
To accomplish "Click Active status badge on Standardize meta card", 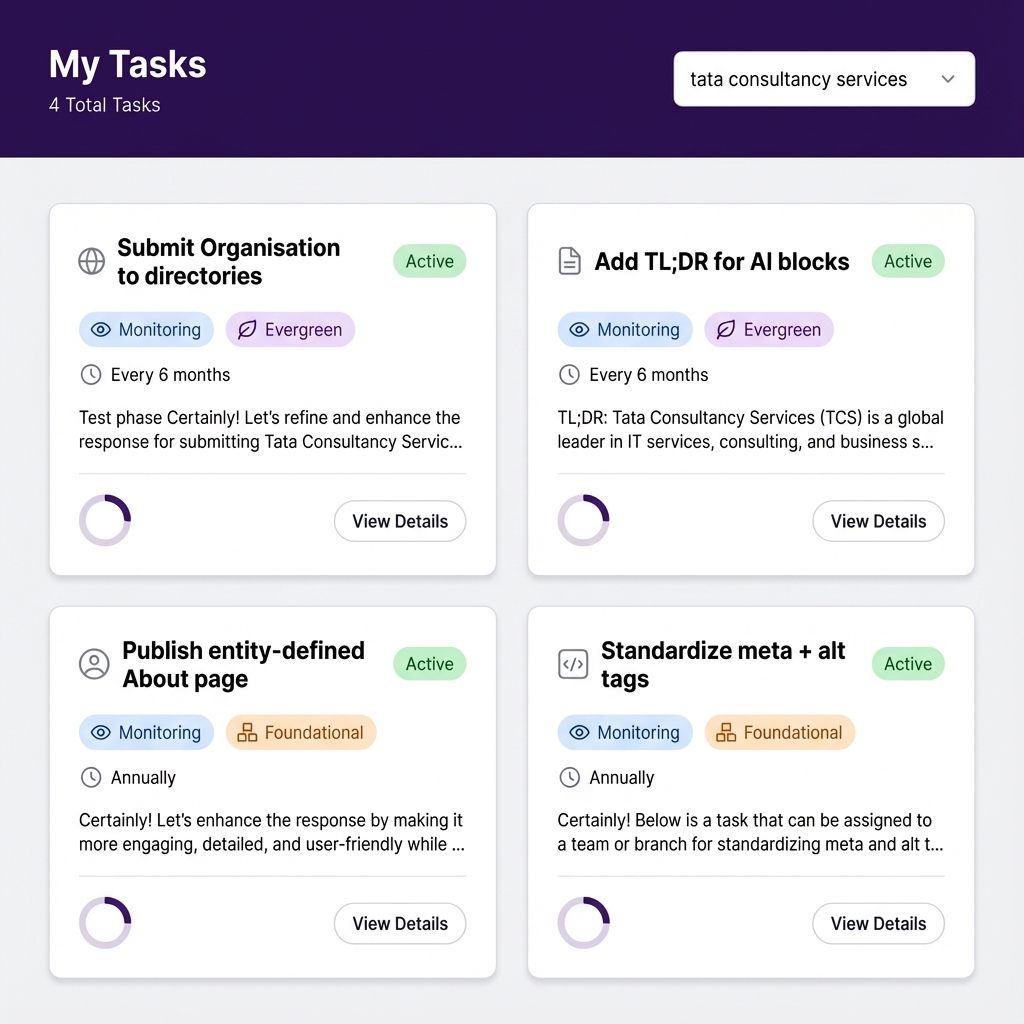I will point(907,664).
